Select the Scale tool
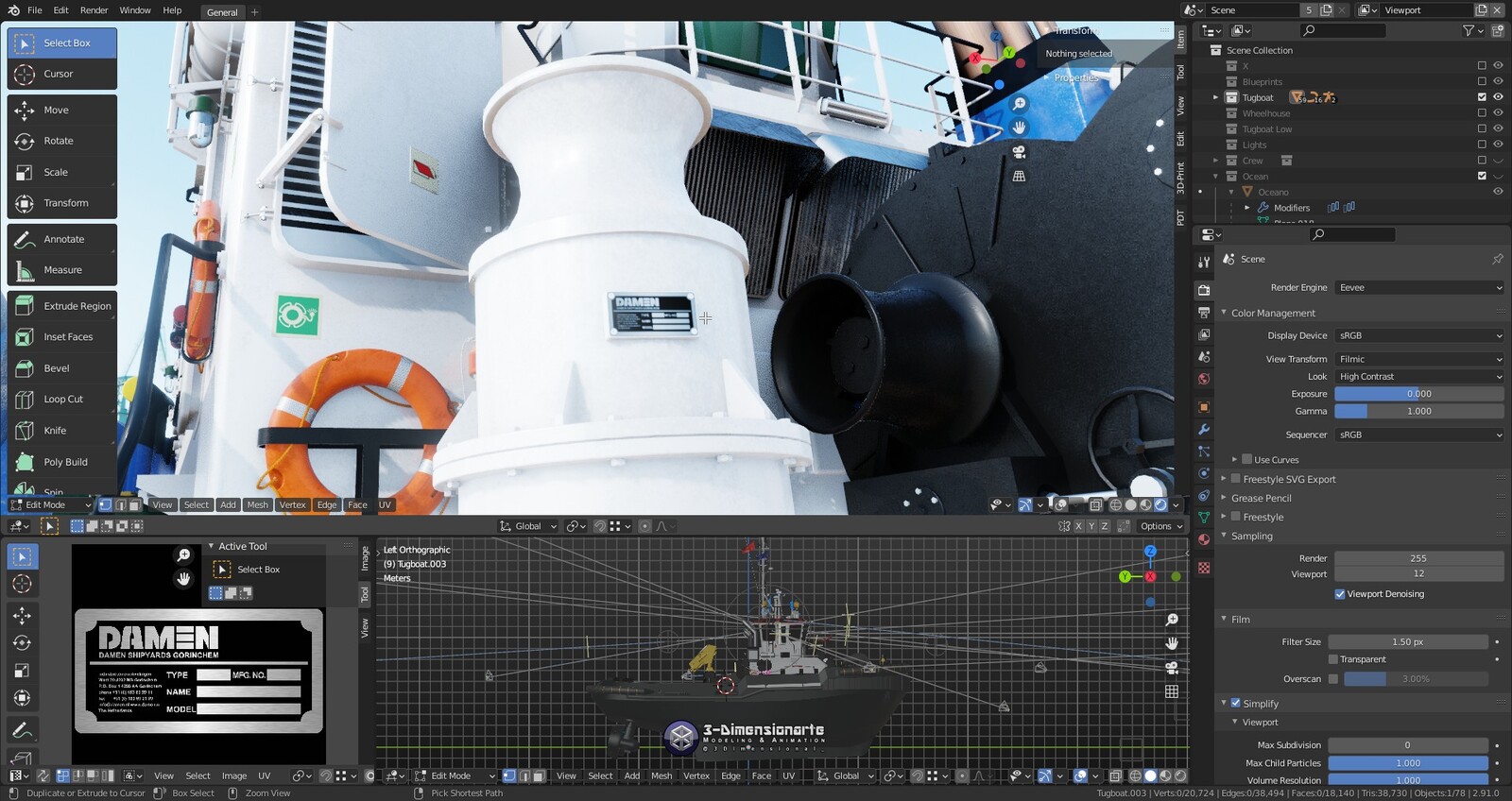1512x801 pixels. (62, 172)
